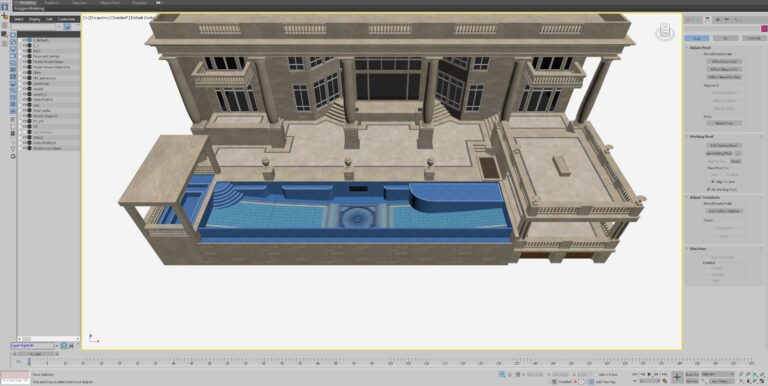Collapse the Adjust Transform rollout

(703, 197)
